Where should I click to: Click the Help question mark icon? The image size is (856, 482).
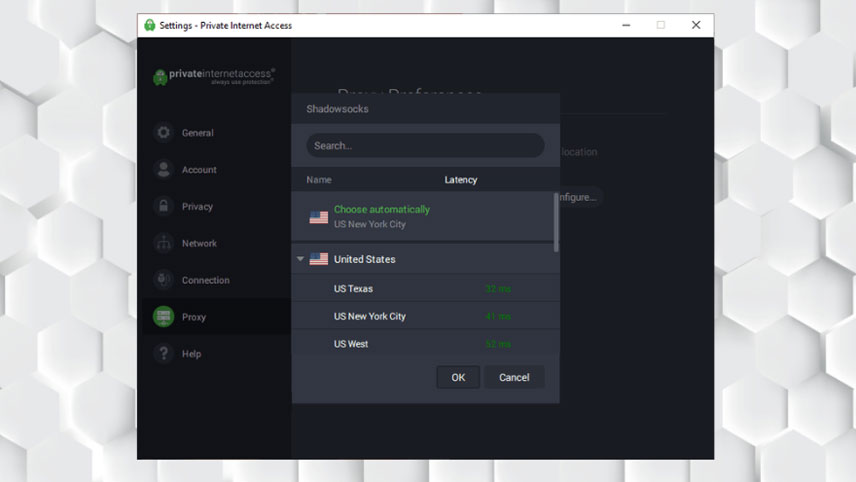click(x=163, y=353)
